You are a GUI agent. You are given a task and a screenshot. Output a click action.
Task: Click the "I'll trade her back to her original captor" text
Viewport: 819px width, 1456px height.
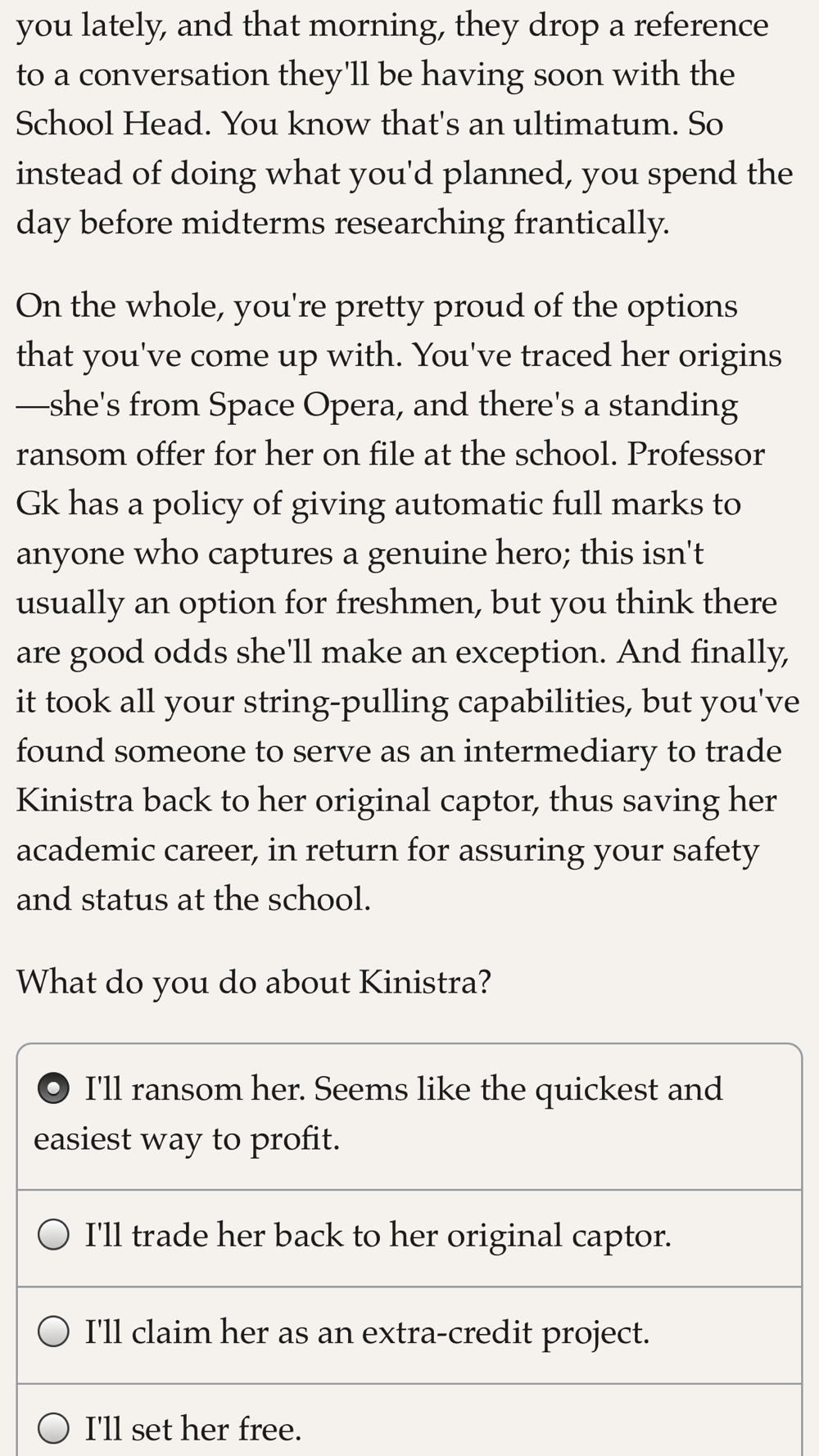[x=378, y=1236]
